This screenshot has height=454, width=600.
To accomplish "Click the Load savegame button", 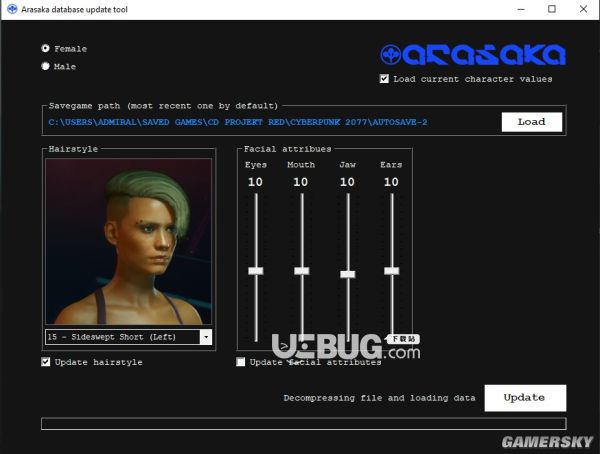I will 532,122.
